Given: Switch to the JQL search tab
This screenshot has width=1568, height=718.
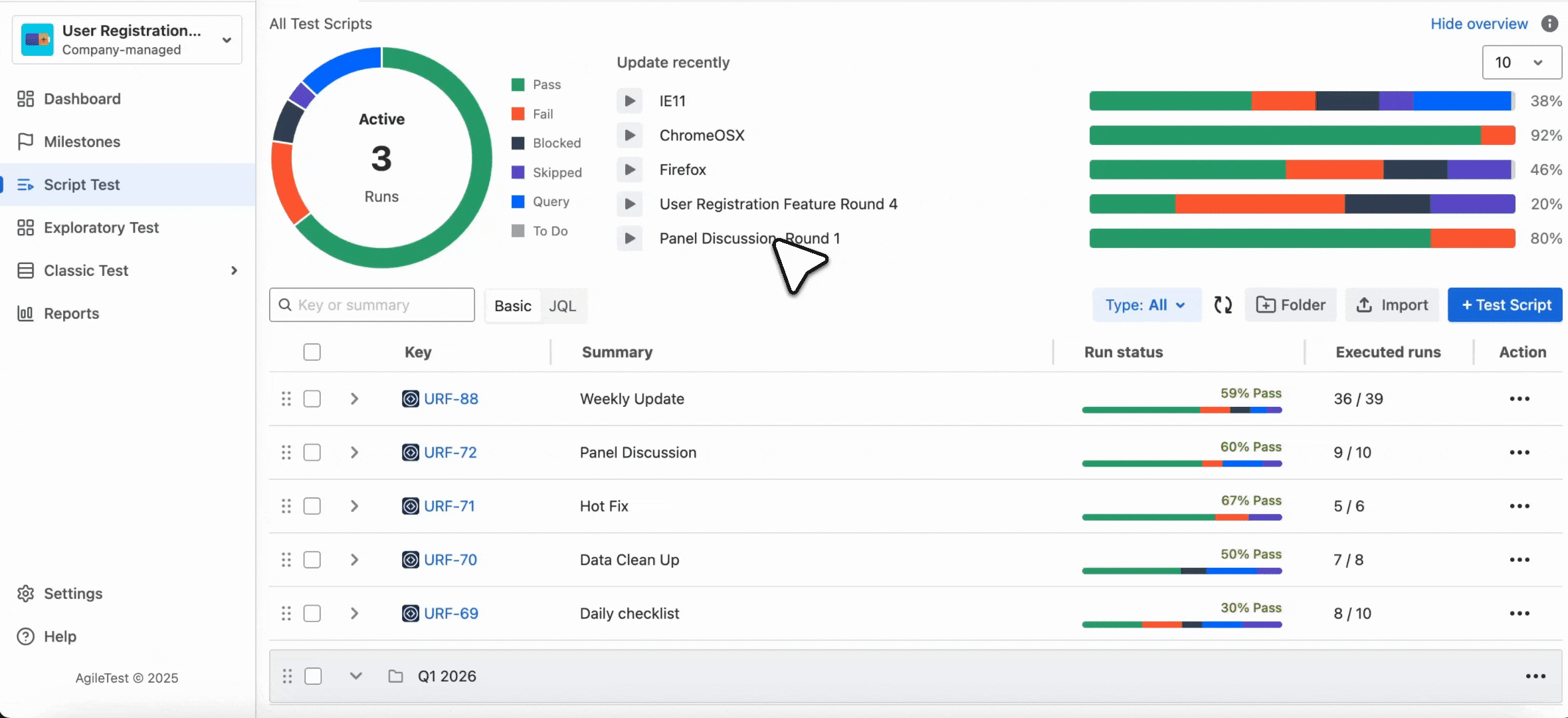Looking at the screenshot, I should [562, 306].
